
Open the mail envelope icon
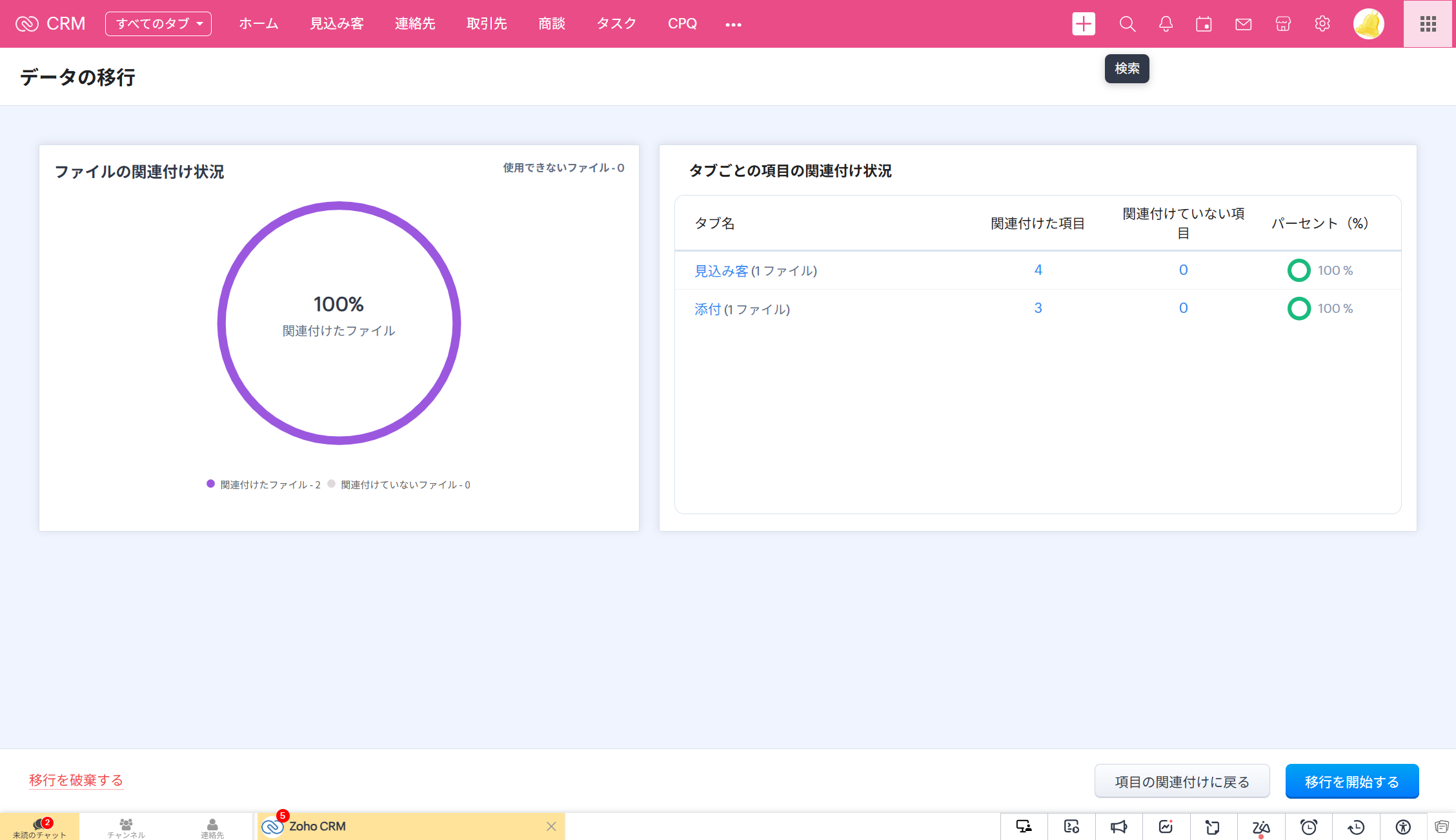click(1243, 25)
